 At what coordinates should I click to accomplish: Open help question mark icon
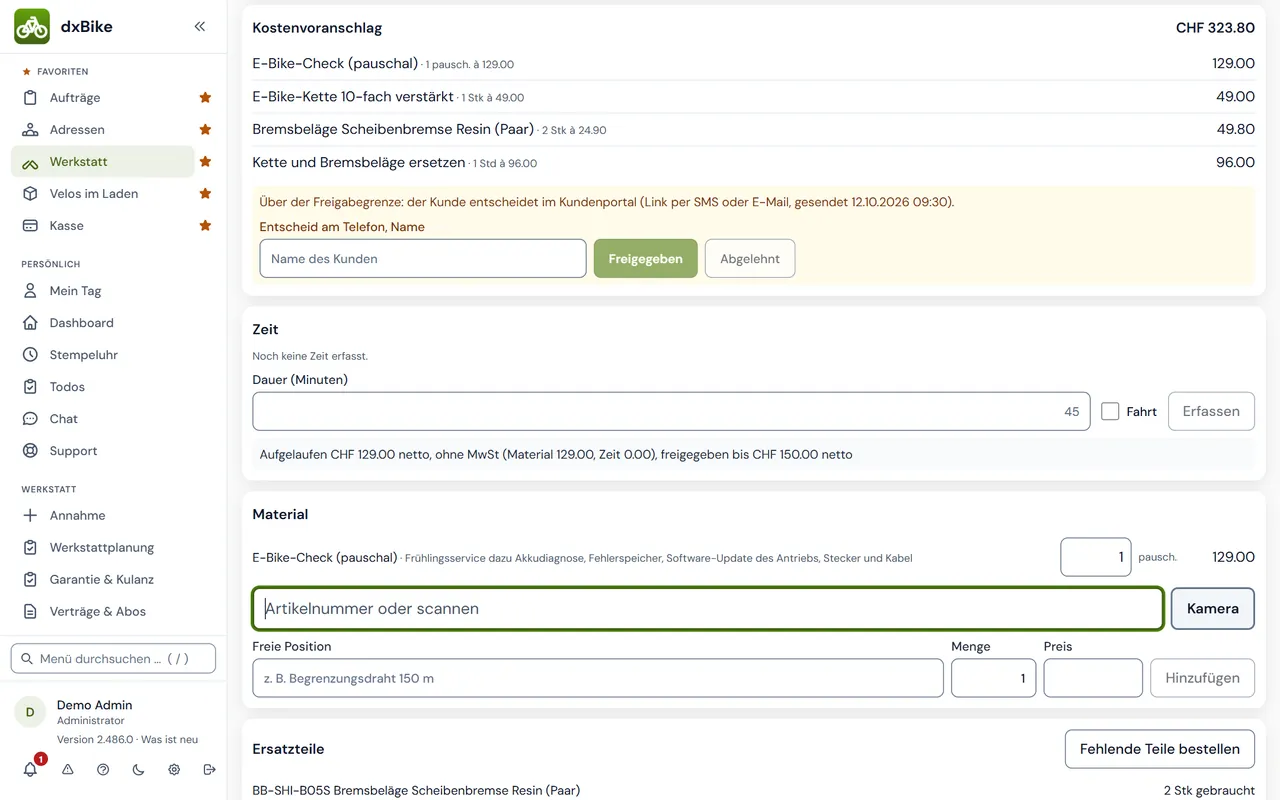(103, 770)
